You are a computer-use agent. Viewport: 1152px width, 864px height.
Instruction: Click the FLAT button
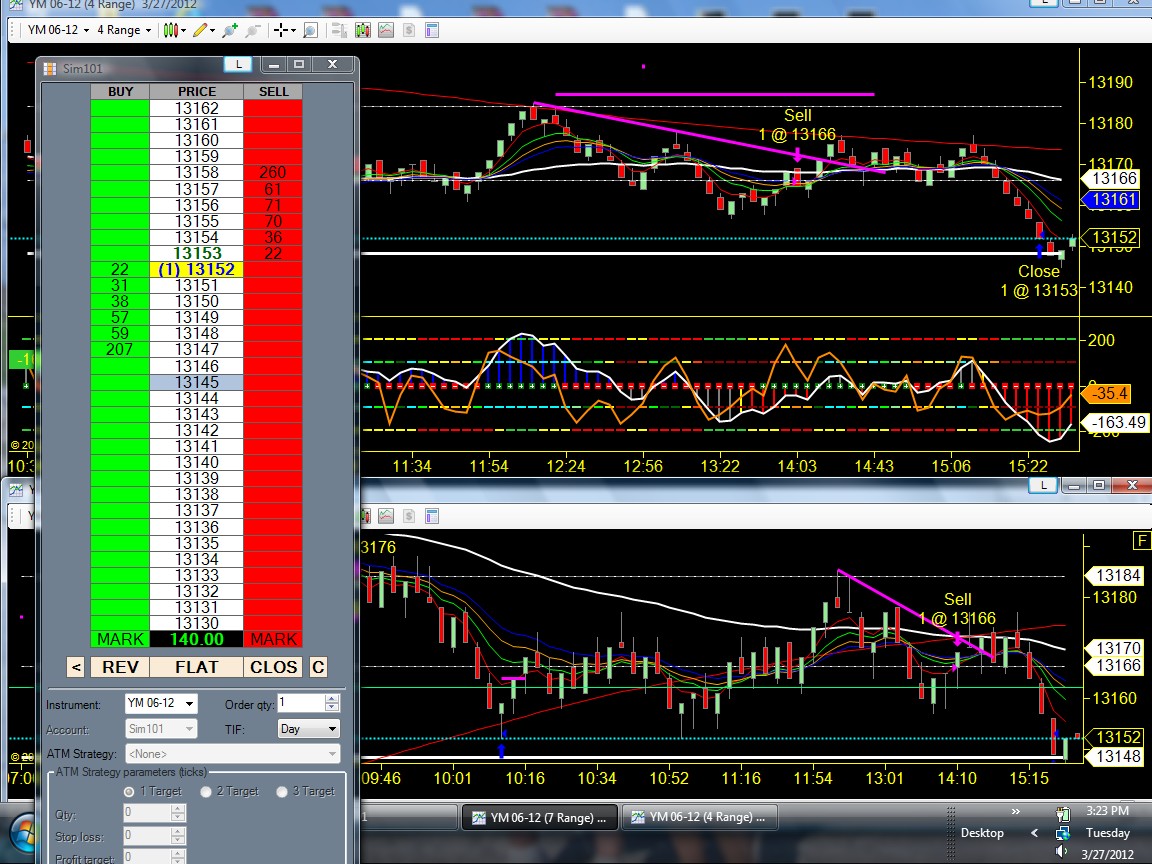click(197, 667)
